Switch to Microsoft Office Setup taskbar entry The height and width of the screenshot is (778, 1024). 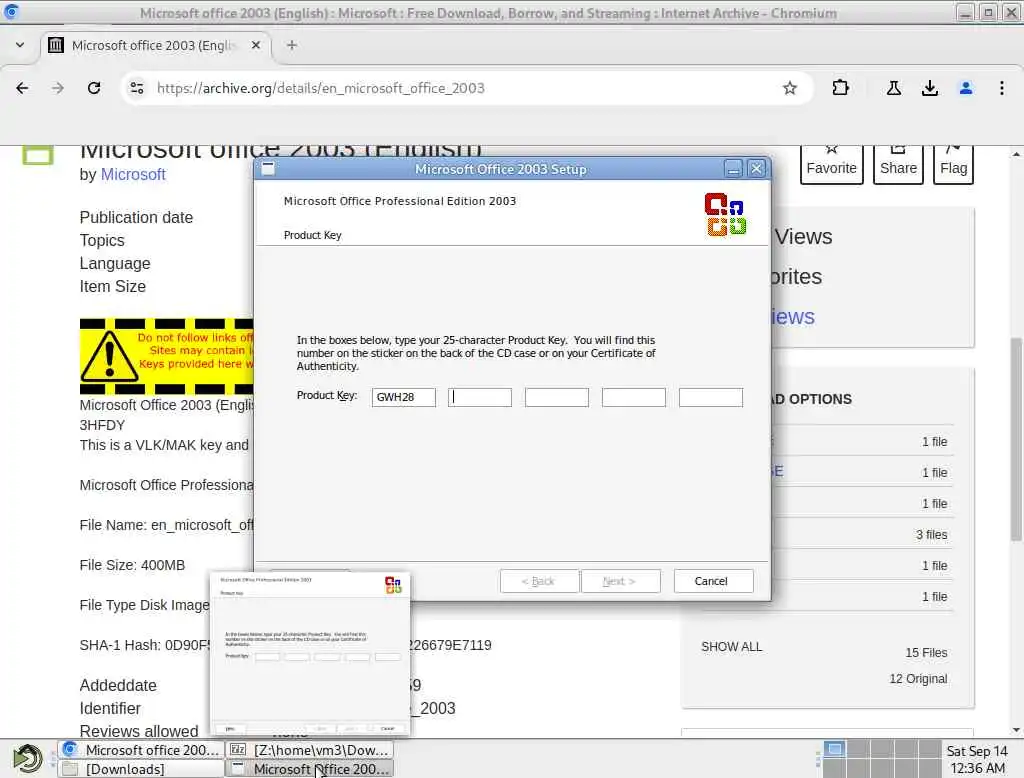pos(310,769)
